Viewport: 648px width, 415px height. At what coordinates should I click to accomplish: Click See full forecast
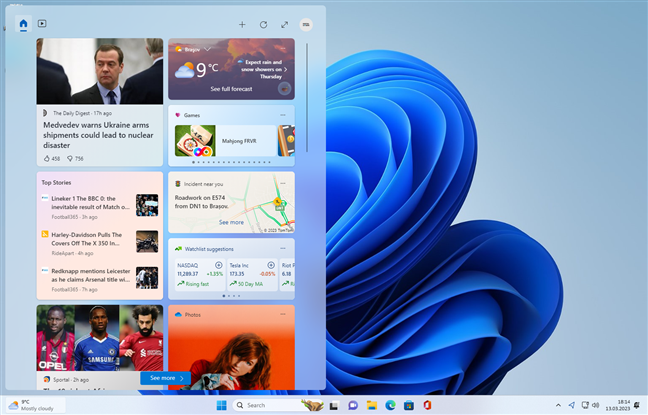click(231, 89)
